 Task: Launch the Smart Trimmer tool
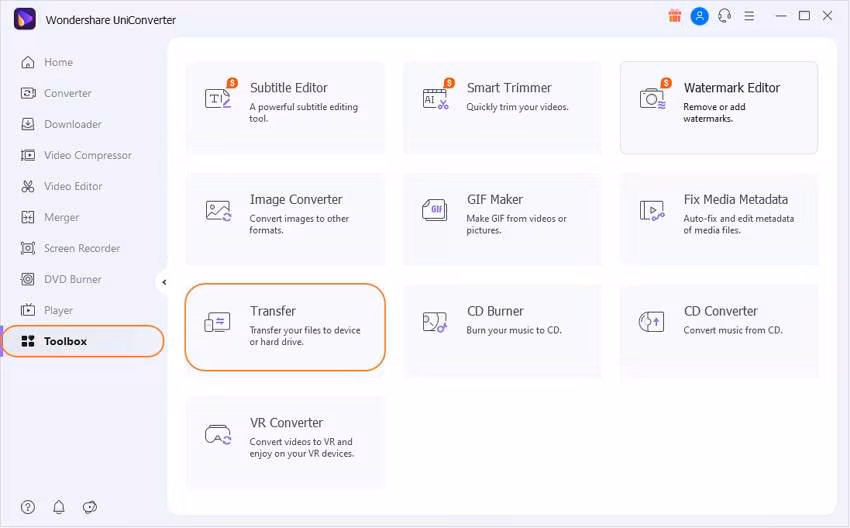pos(502,107)
